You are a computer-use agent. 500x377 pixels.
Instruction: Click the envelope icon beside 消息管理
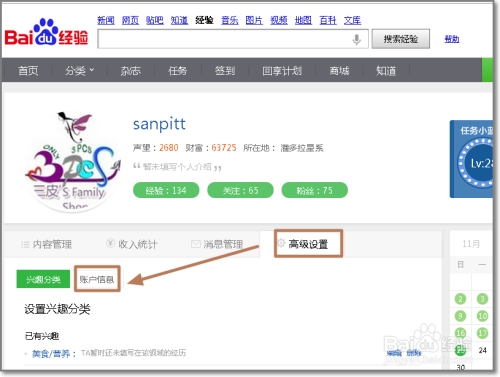pyautogui.click(x=196, y=244)
